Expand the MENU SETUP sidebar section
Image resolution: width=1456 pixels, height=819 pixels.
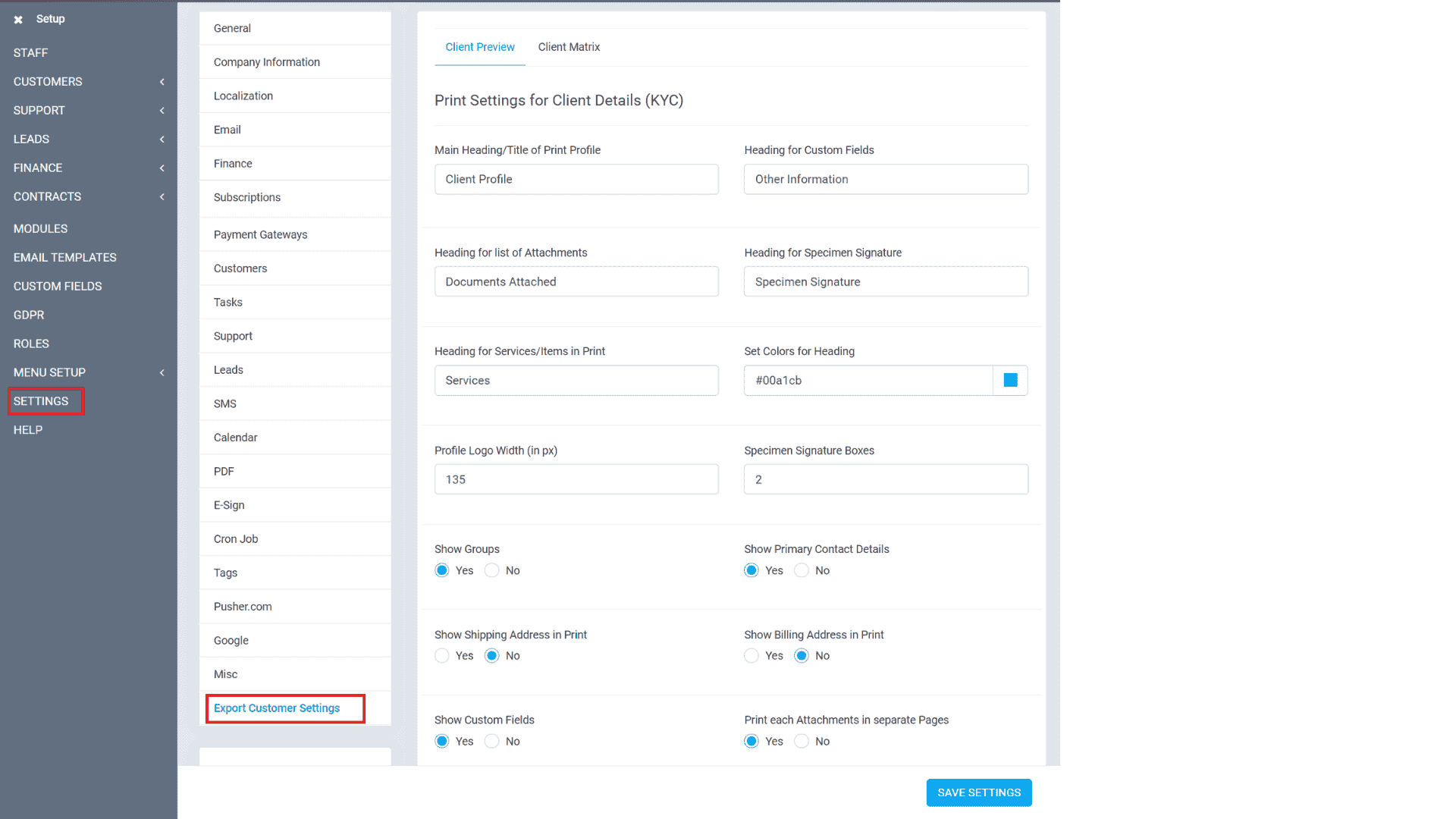click(x=49, y=372)
